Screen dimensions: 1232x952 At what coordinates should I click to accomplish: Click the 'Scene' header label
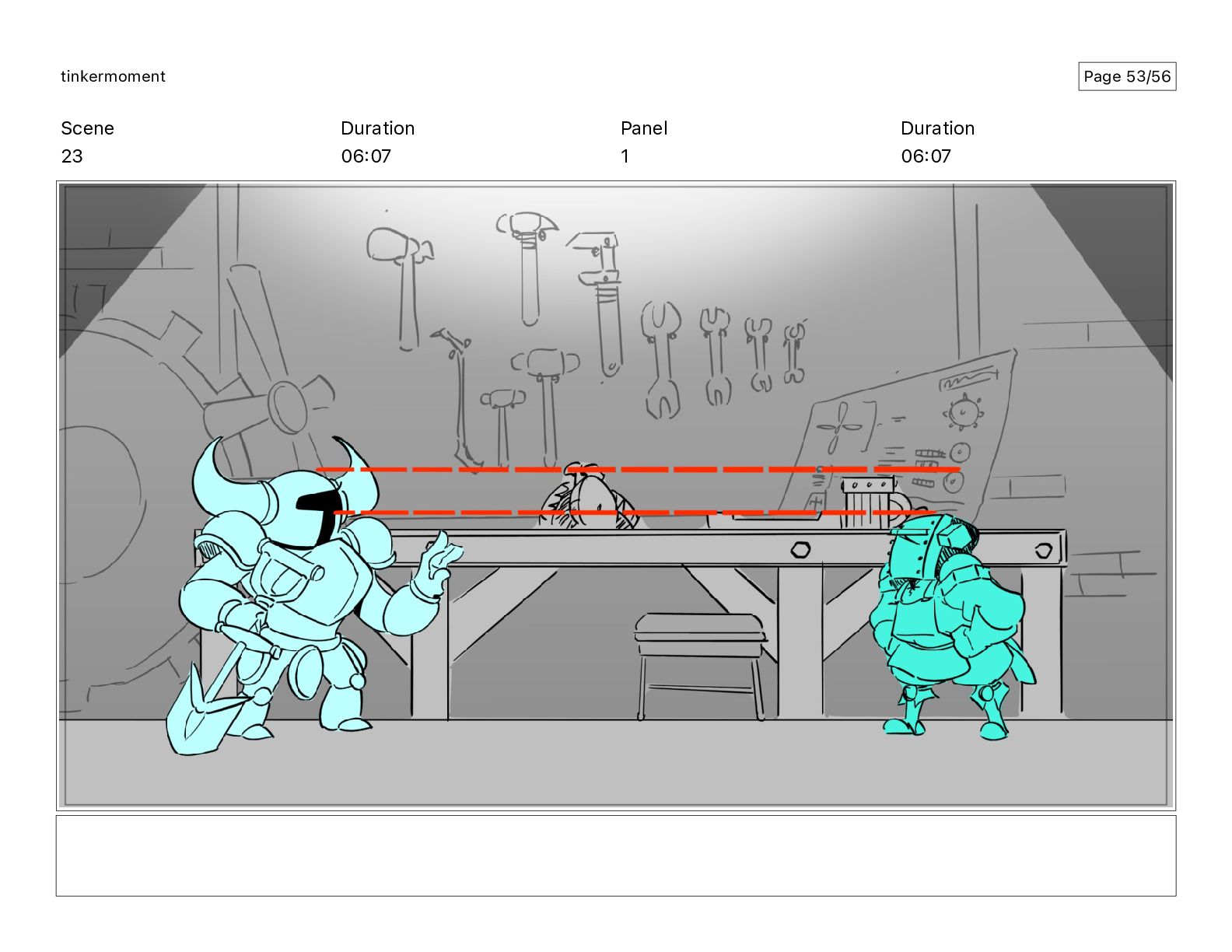(x=87, y=128)
